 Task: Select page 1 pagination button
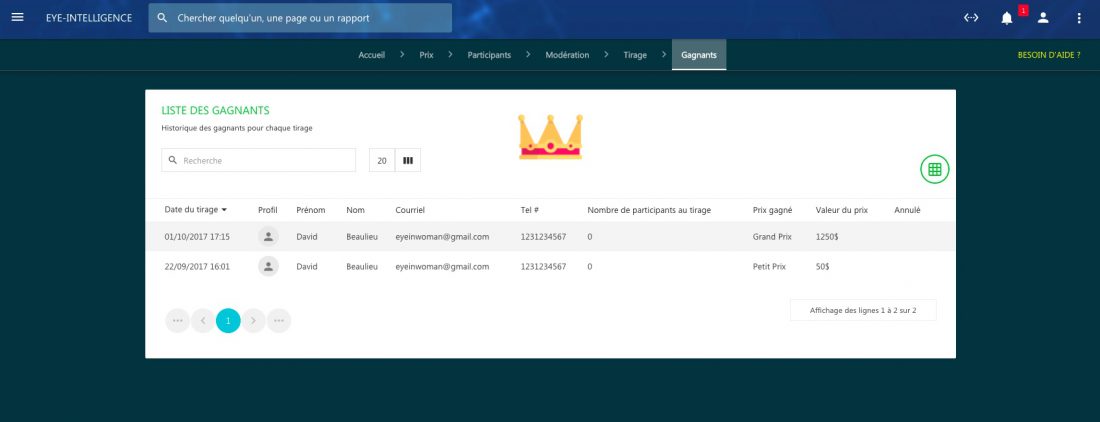click(x=228, y=320)
